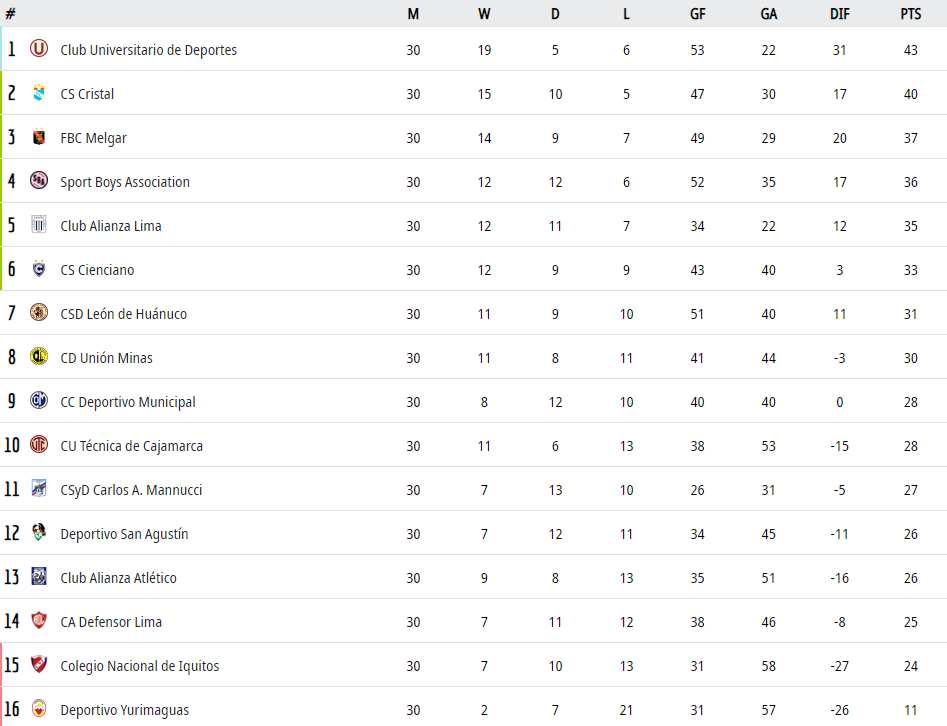Sort standings by GF column header
This screenshot has height=726, width=947.
[698, 14]
